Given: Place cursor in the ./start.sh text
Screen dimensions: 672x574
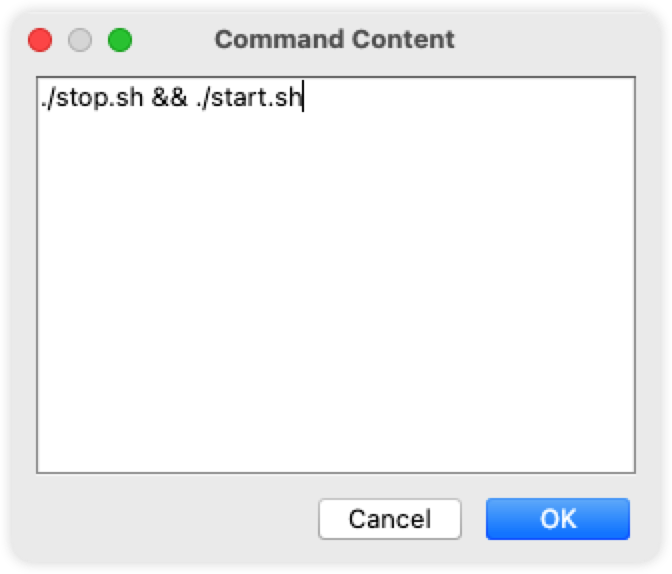Looking at the screenshot, I should tap(249, 98).
